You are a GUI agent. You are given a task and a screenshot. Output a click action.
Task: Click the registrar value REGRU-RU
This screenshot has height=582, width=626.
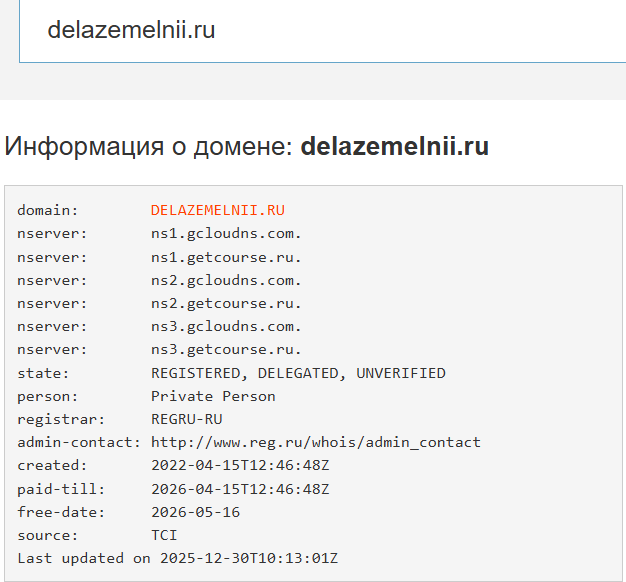[x=187, y=419]
